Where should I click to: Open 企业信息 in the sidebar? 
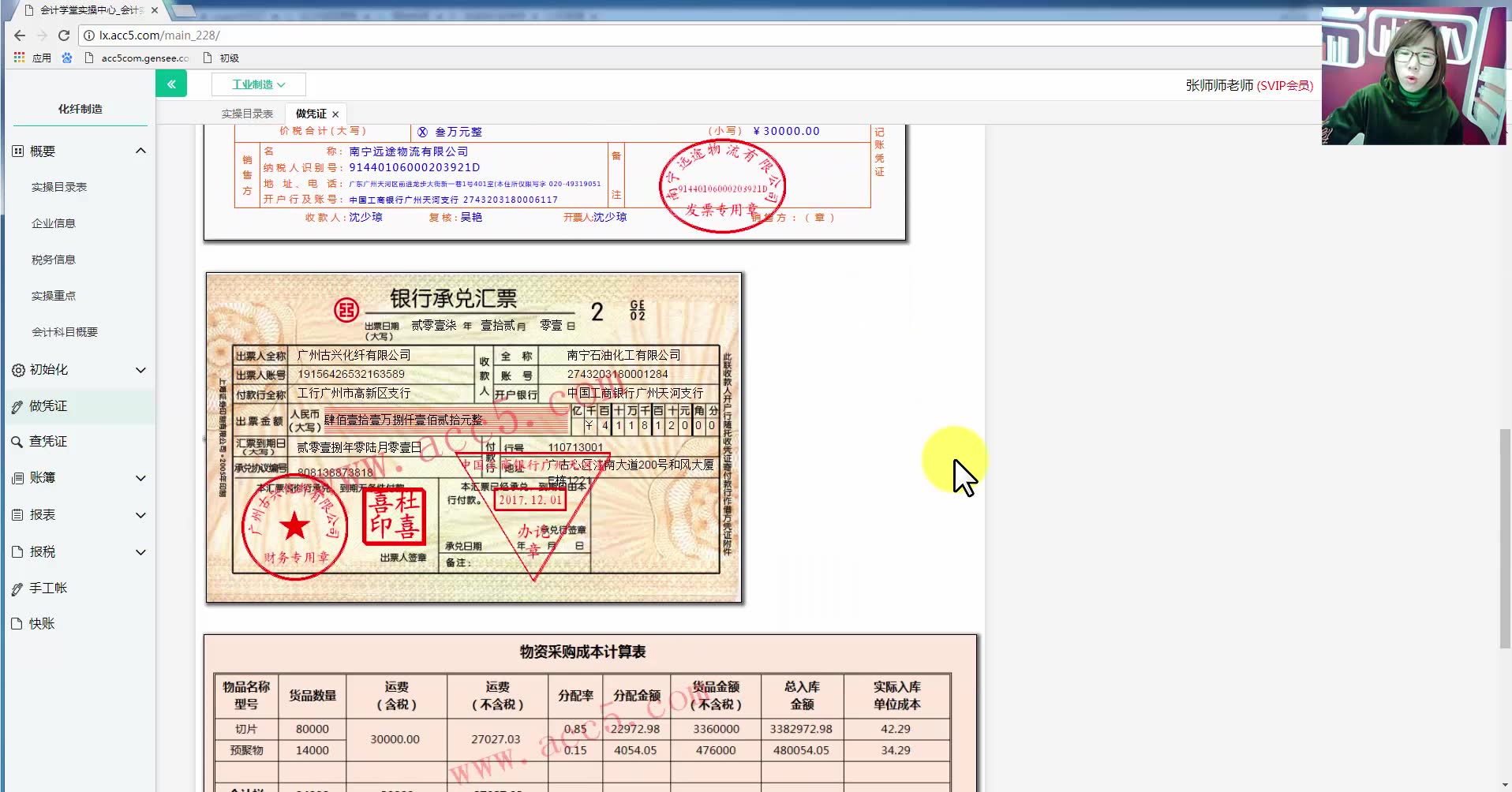point(54,223)
